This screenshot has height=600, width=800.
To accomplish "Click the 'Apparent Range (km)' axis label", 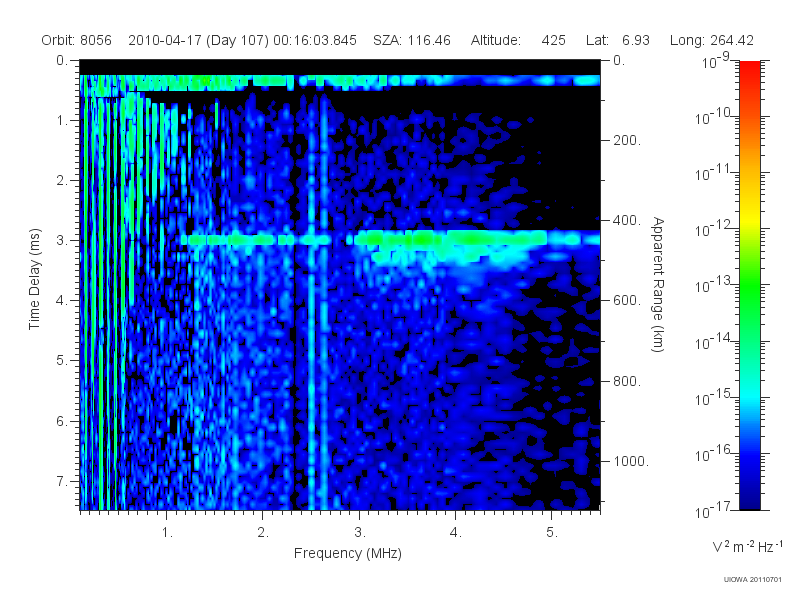I will (x=658, y=285).
